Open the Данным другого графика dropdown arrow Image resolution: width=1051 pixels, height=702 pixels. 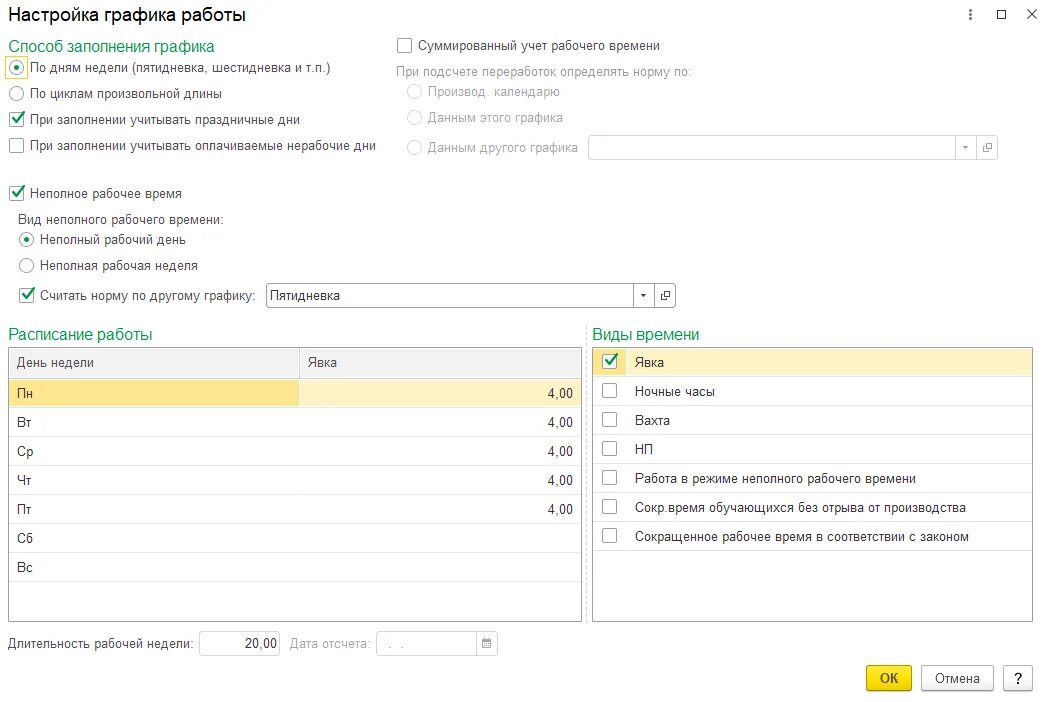coord(966,148)
